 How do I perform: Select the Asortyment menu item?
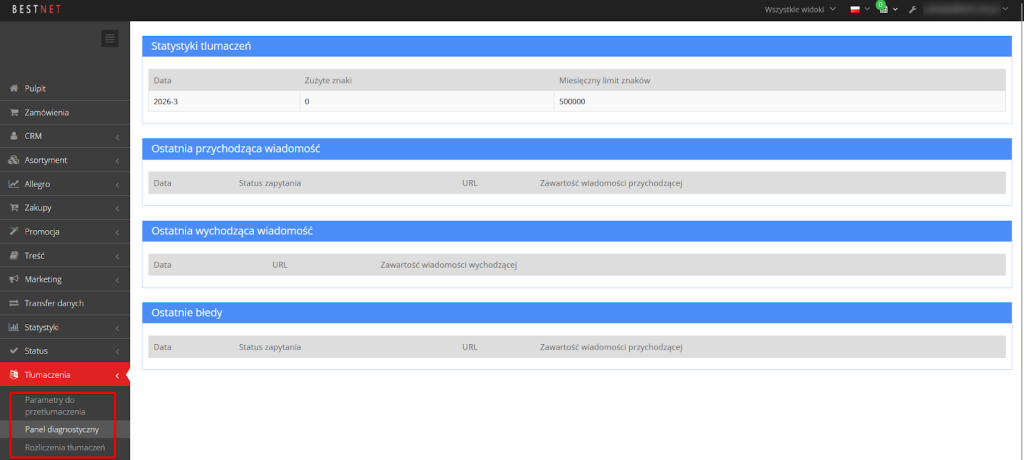65,160
